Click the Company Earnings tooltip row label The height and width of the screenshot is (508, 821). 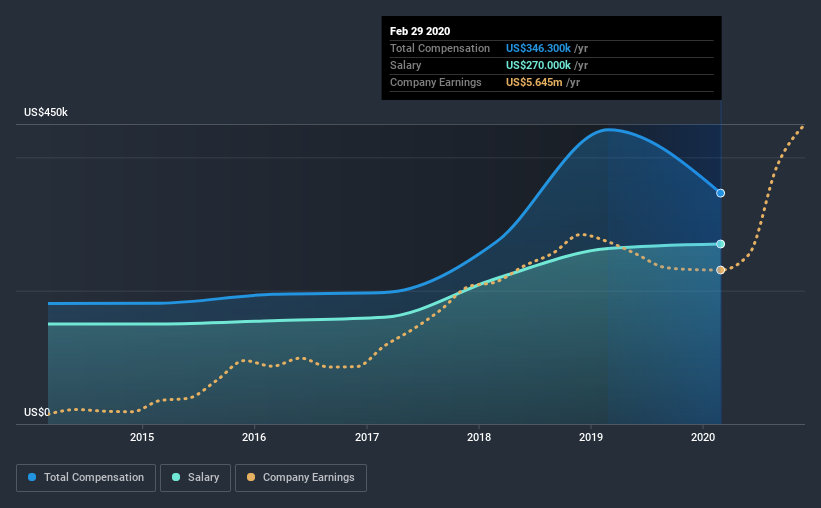[x=436, y=82]
